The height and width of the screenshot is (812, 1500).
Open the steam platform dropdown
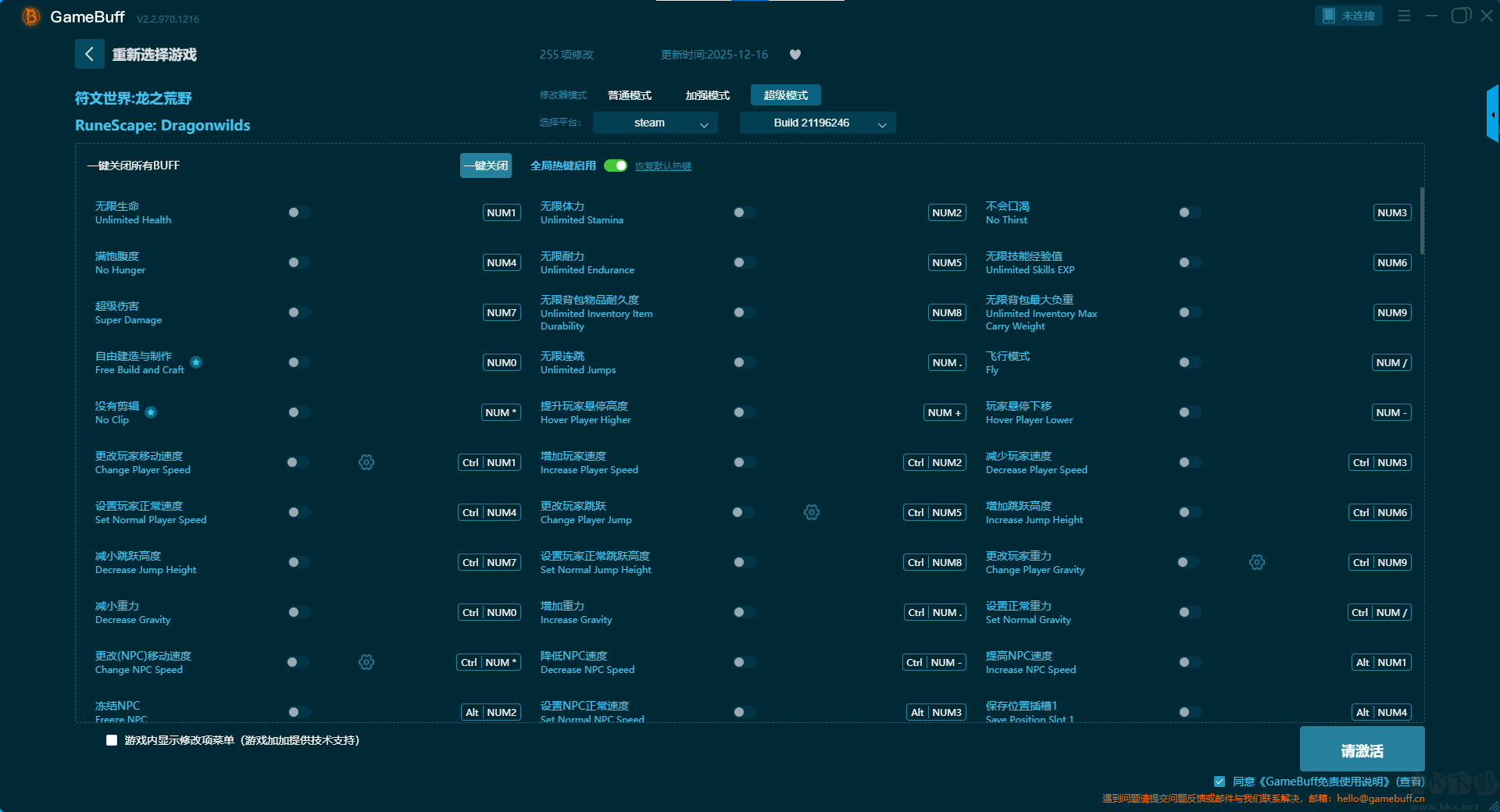655,123
